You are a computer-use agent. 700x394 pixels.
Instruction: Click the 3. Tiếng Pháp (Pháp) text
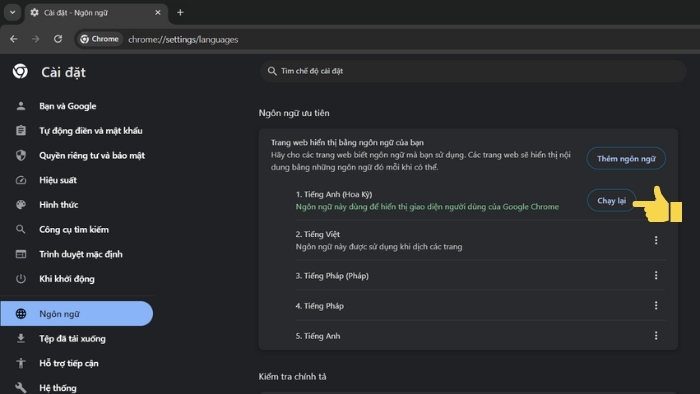[332, 276]
